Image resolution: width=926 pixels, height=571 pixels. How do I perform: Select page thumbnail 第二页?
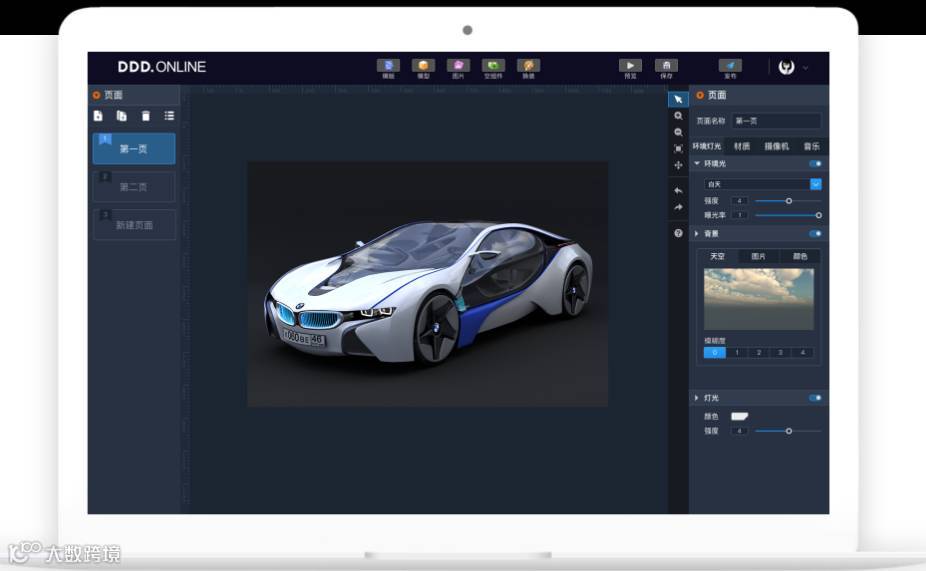pos(134,187)
